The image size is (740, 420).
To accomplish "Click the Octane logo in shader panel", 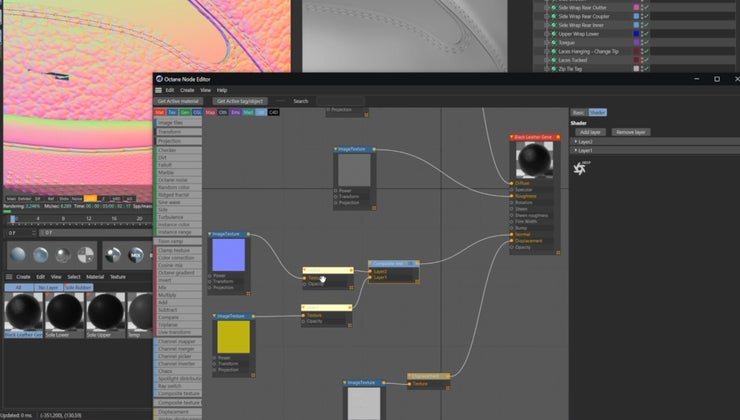I will [x=580, y=168].
